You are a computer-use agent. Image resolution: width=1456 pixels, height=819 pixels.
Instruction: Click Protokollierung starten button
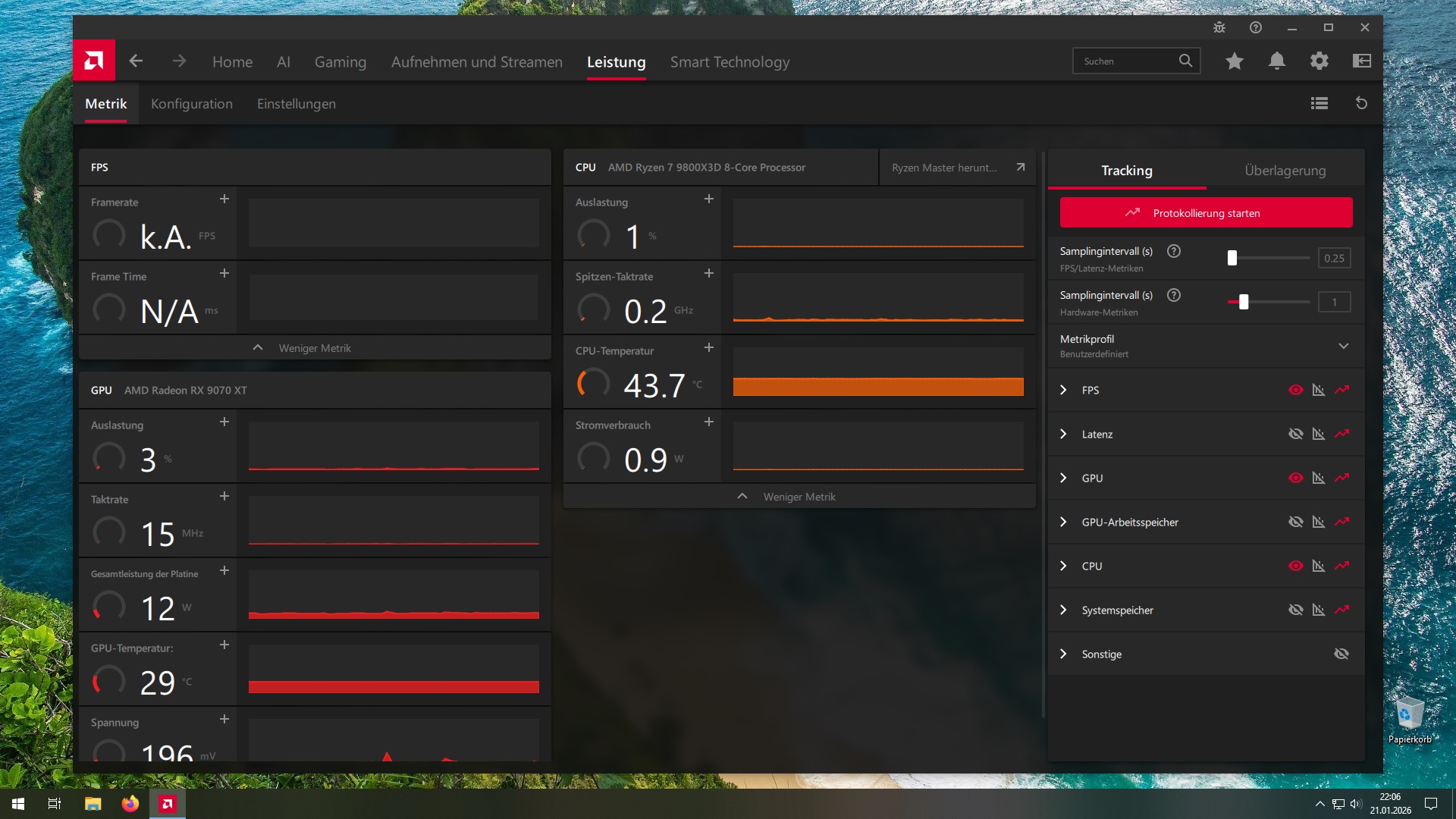[x=1206, y=213]
